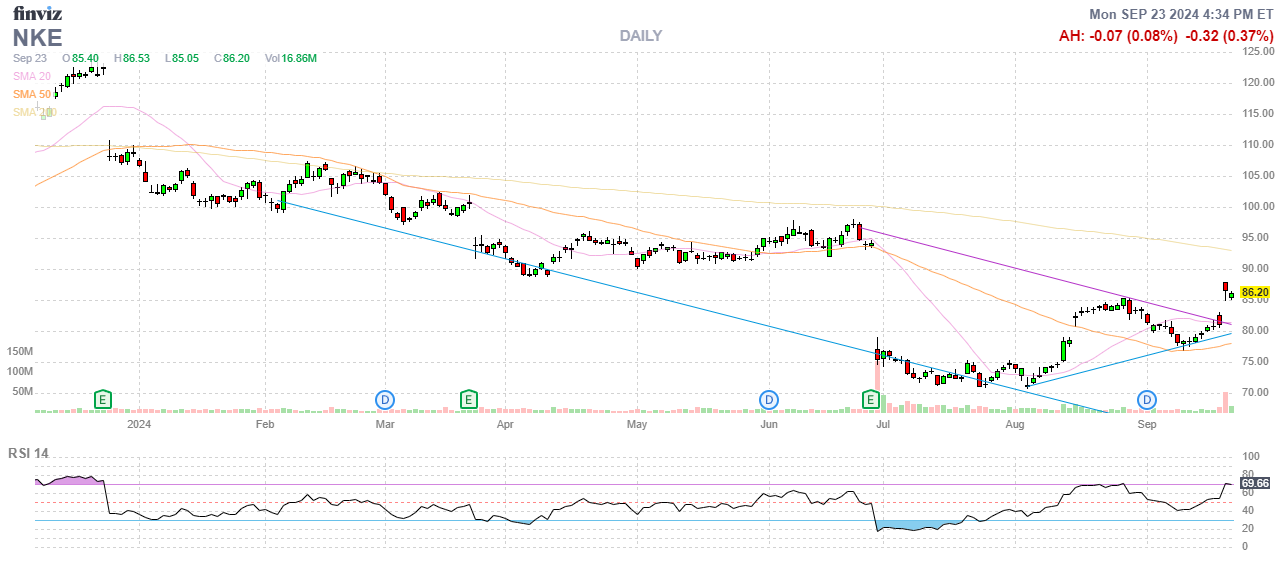Image resolution: width=1287 pixels, height=562 pixels.
Task: Click the dividend D marker at September
Action: 1147,400
